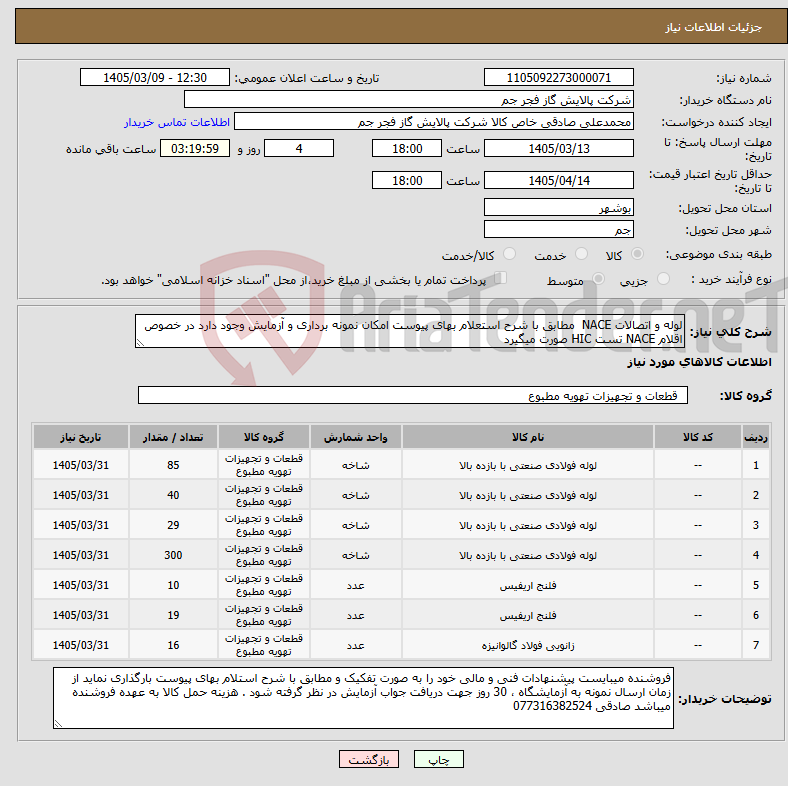Click the unit عدد in row 7

[356, 645]
